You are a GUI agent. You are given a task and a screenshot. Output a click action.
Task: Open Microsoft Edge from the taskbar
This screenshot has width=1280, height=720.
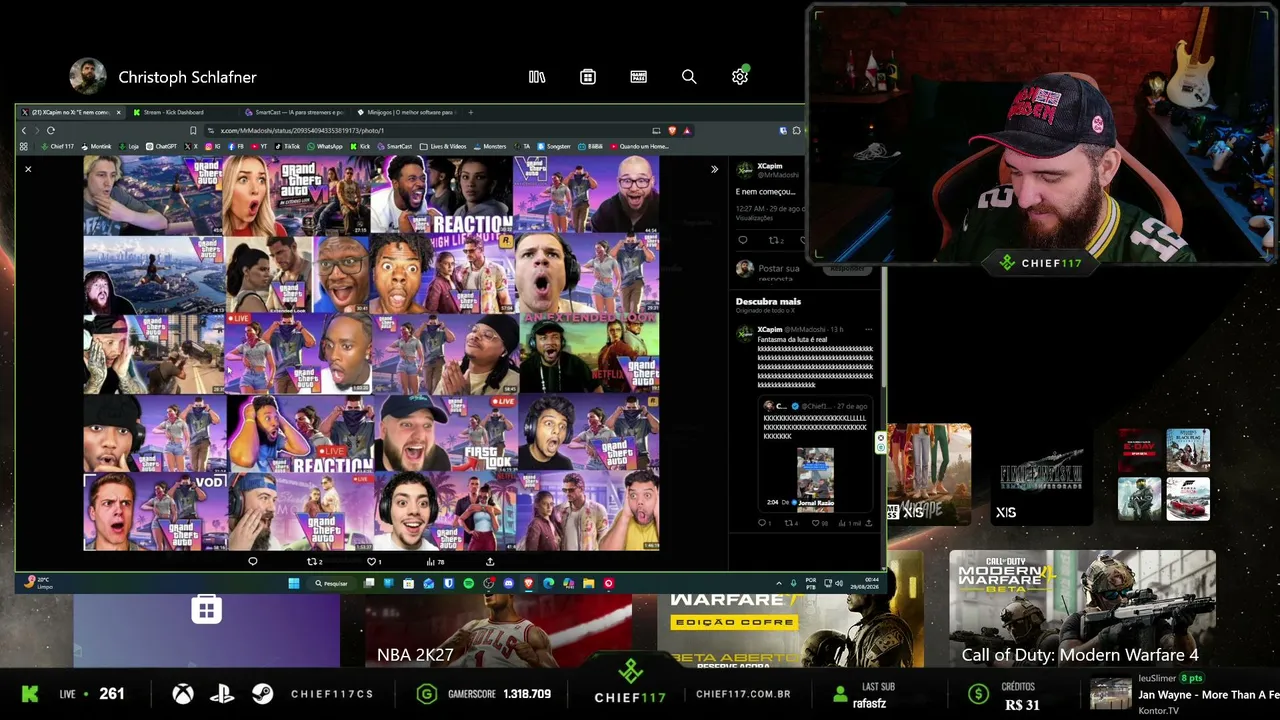(549, 583)
